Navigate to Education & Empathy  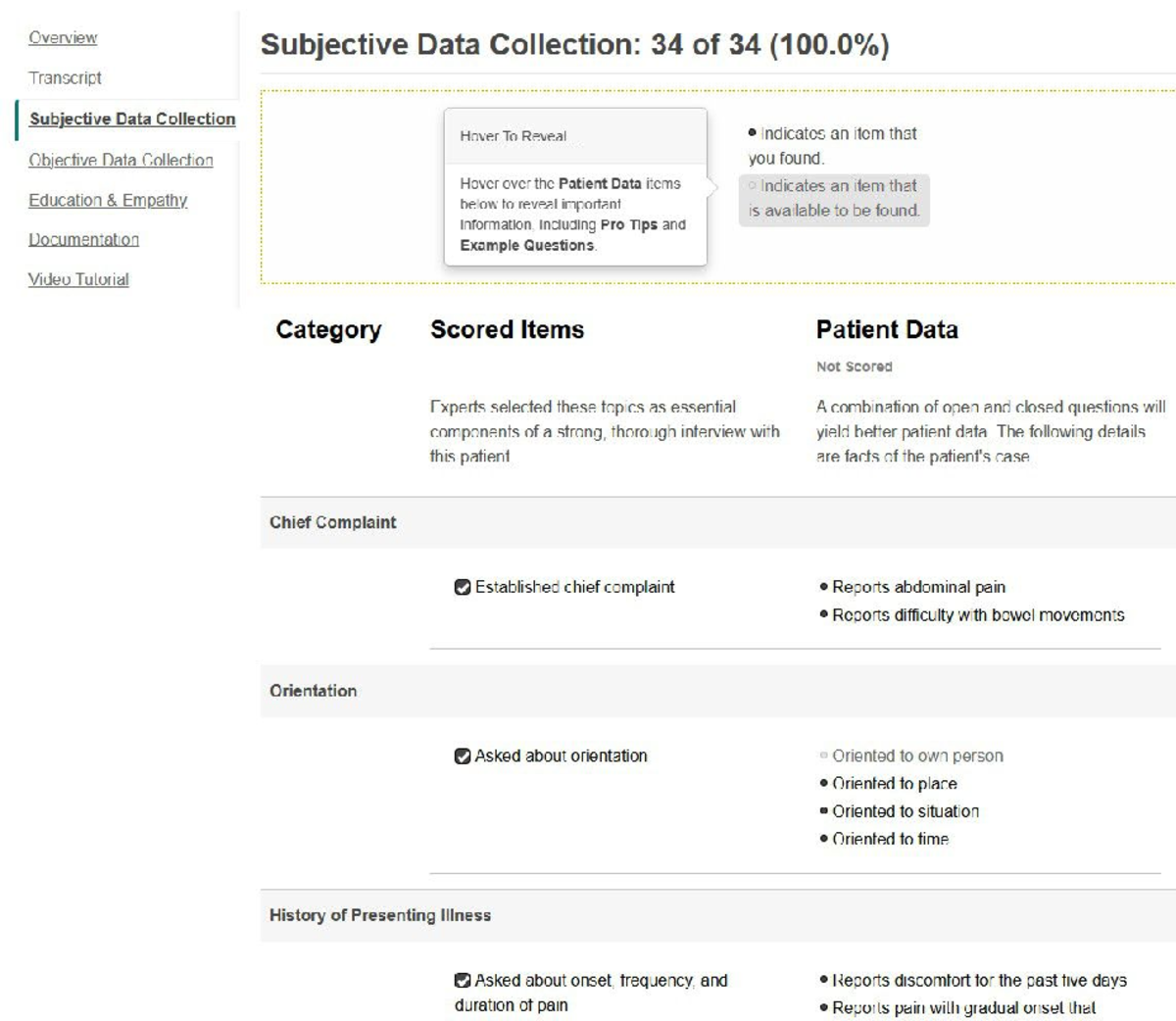(108, 201)
